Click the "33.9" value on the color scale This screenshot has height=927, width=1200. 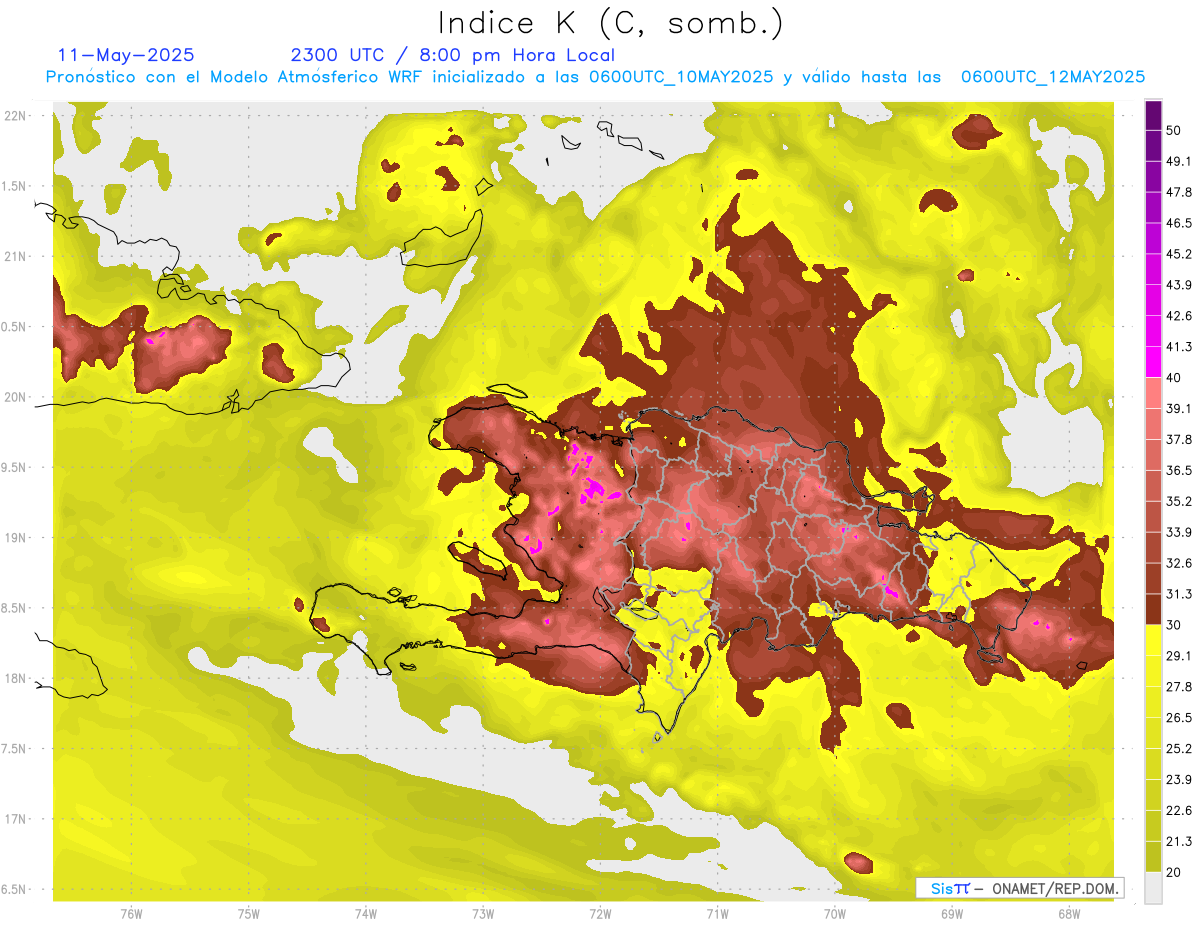tap(1179, 532)
